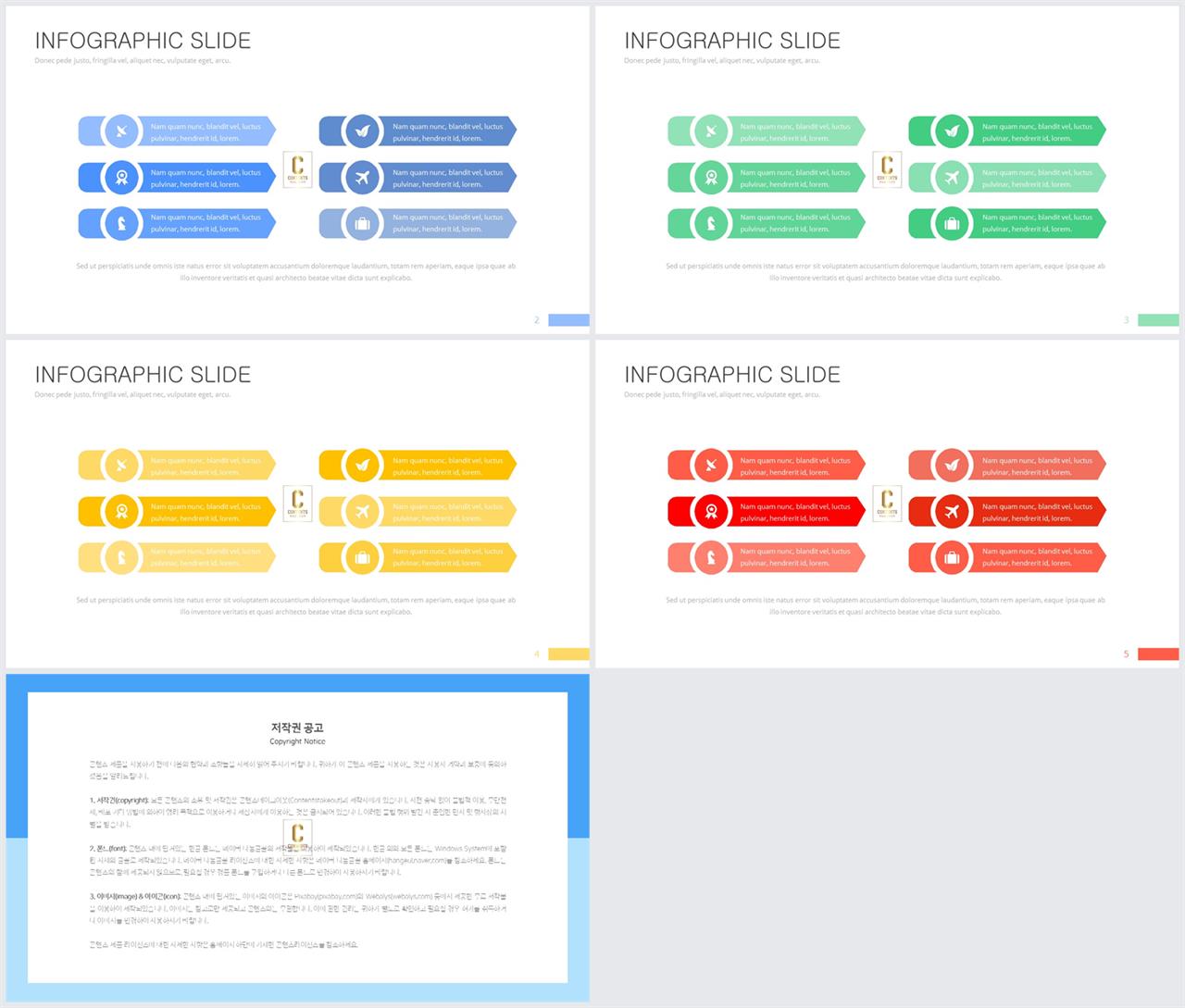Select the '2. 폰트(font)' paragraph
This screenshot has width=1185, height=1008.
pyautogui.click(x=298, y=860)
